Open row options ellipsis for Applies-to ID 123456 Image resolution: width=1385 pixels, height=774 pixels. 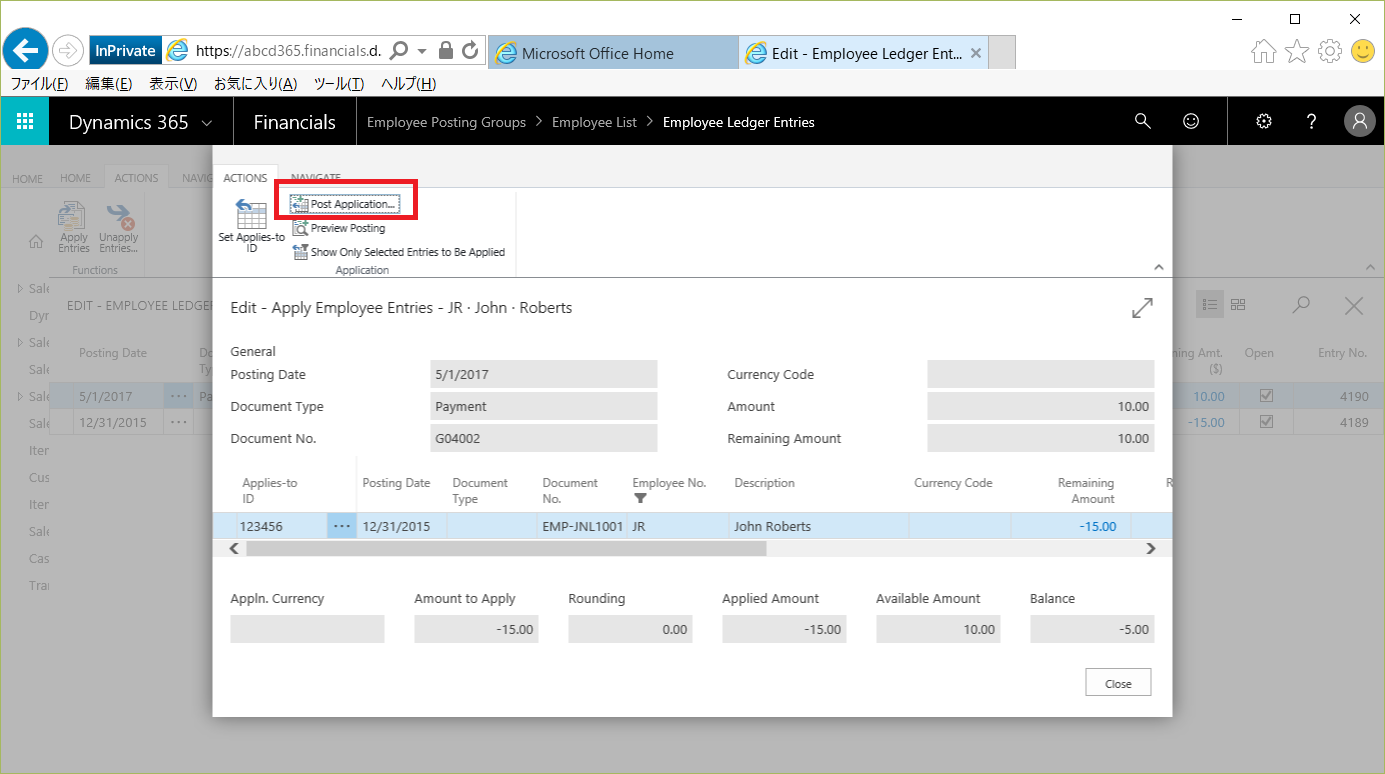click(x=342, y=526)
